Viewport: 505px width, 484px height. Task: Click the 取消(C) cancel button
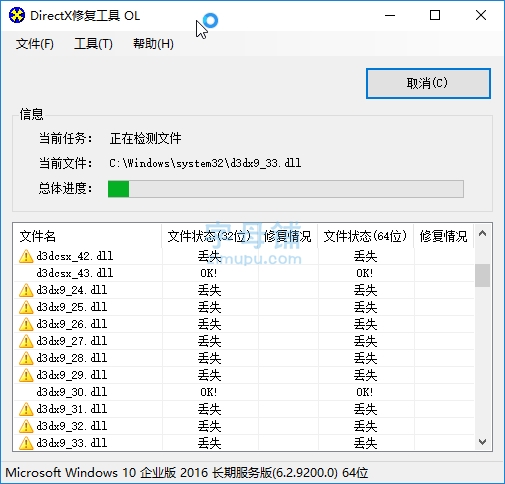pos(428,83)
